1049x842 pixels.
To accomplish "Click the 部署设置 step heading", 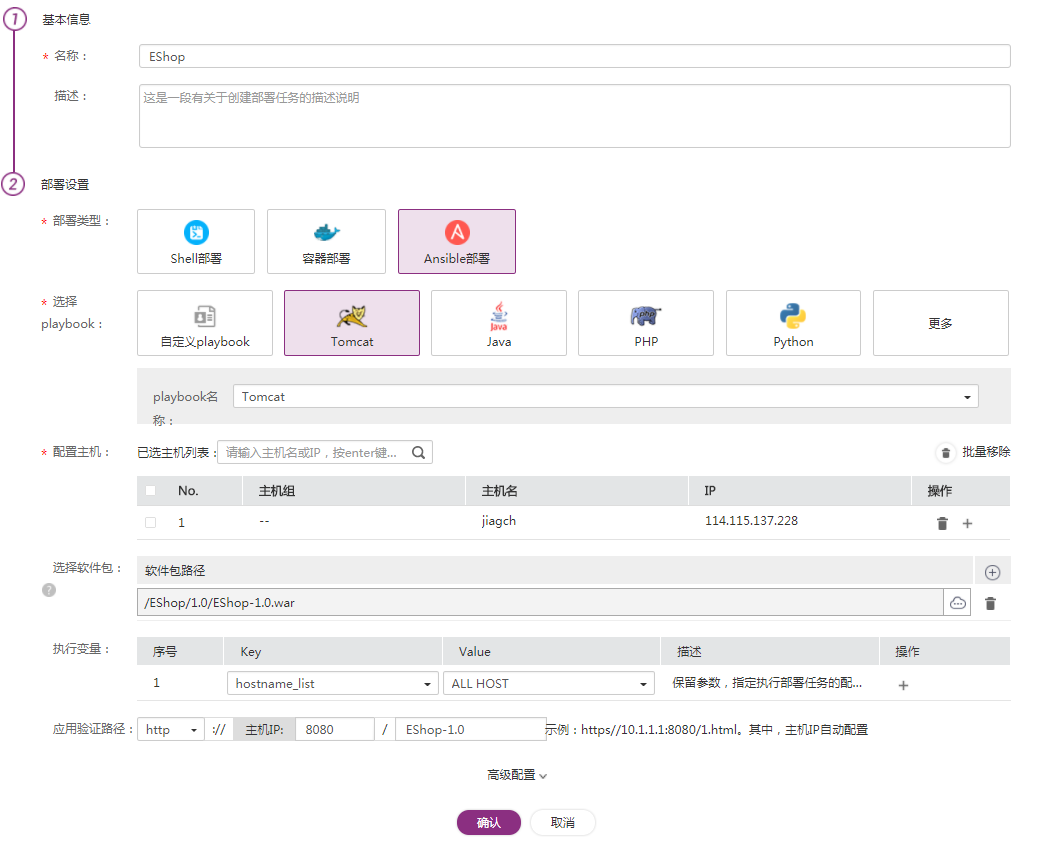I will click(65, 185).
